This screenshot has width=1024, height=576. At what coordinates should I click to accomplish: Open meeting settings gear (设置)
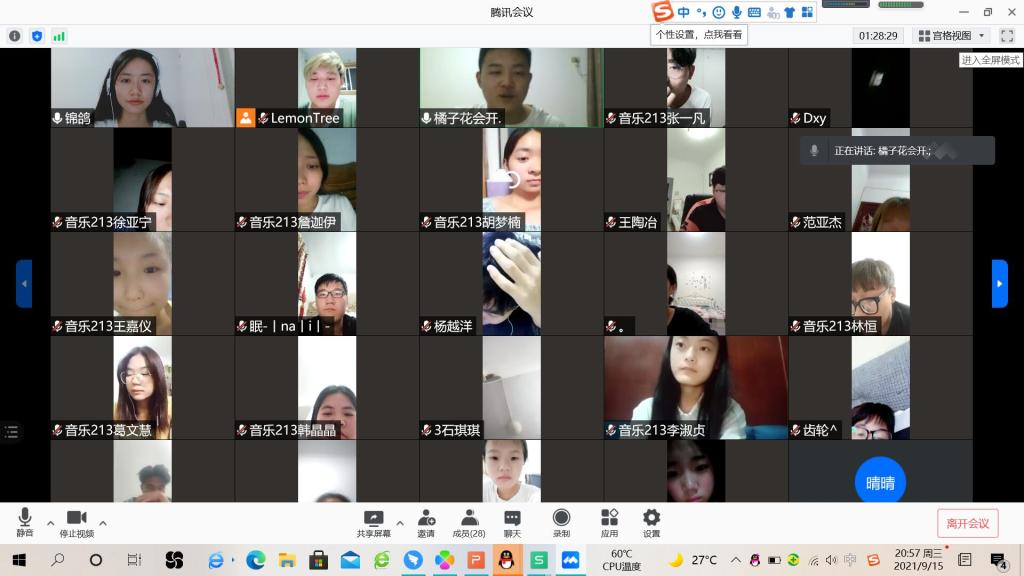[651, 519]
